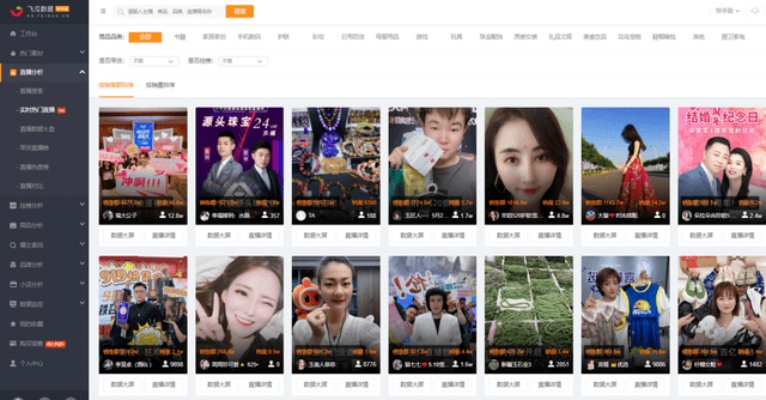Click 数据大屏 under the red dress card
The height and width of the screenshot is (400, 766).
point(605,235)
